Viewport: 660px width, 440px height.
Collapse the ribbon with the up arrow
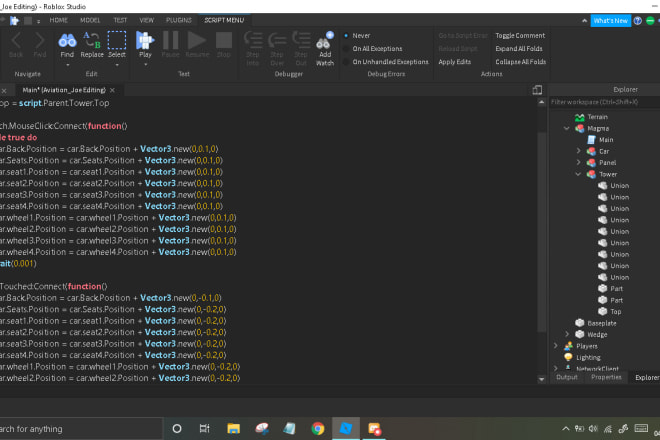pos(584,21)
